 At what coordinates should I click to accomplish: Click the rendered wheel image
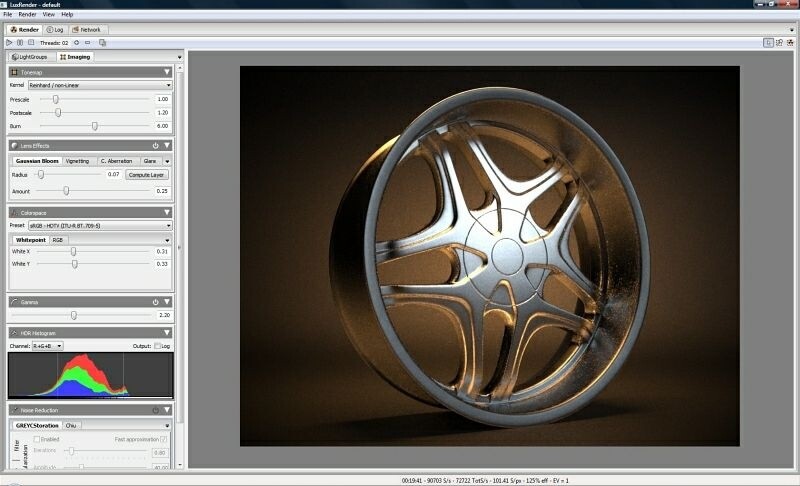pyautogui.click(x=490, y=256)
